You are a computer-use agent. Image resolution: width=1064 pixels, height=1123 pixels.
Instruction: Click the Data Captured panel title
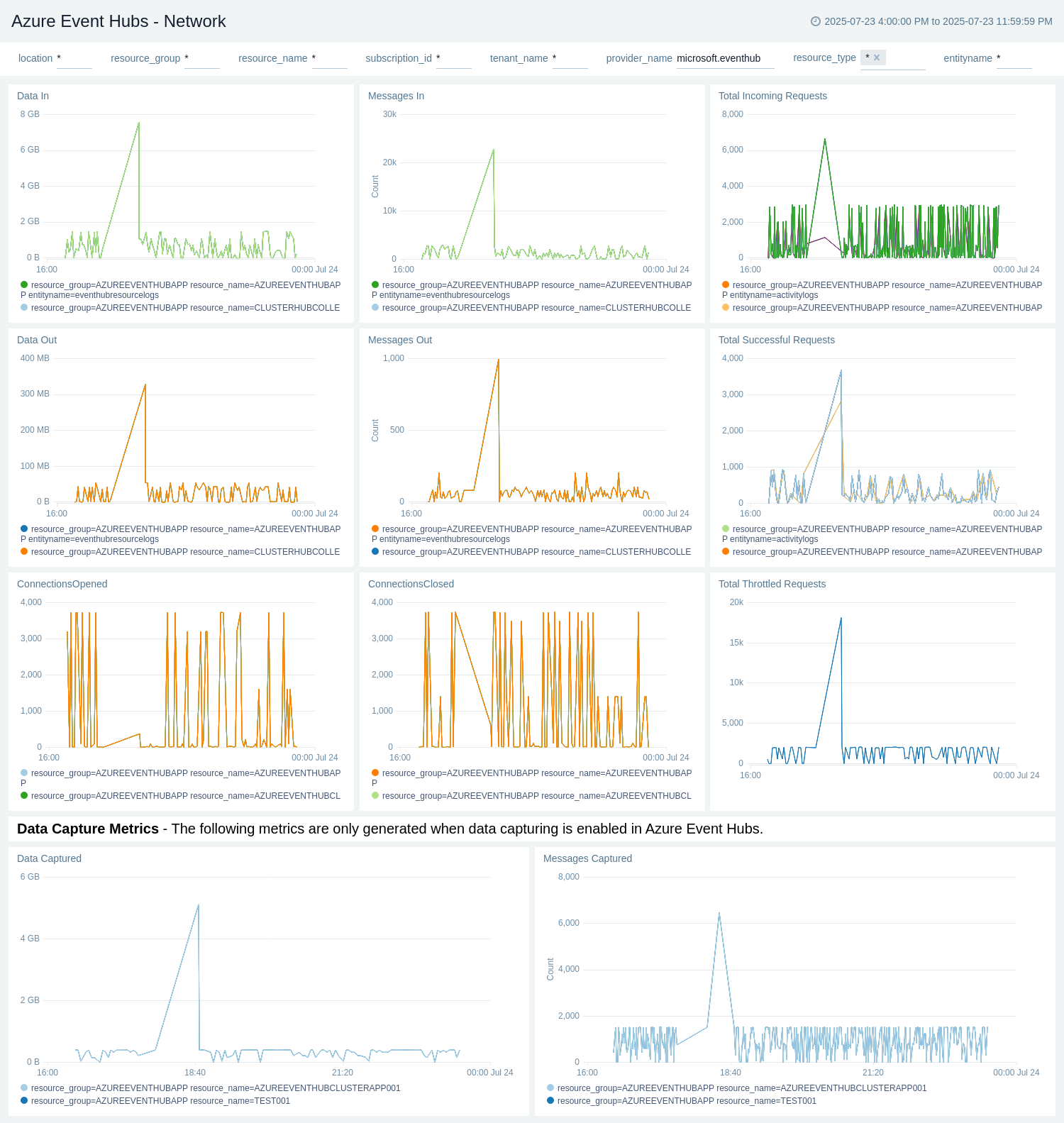coord(49,858)
